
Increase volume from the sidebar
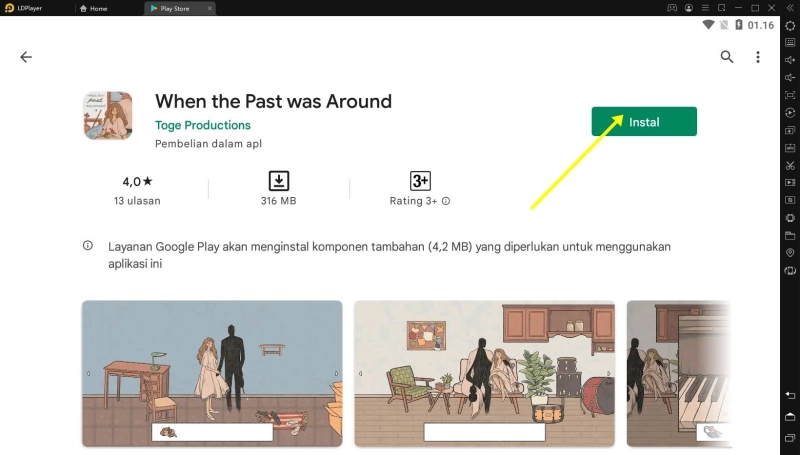790,60
